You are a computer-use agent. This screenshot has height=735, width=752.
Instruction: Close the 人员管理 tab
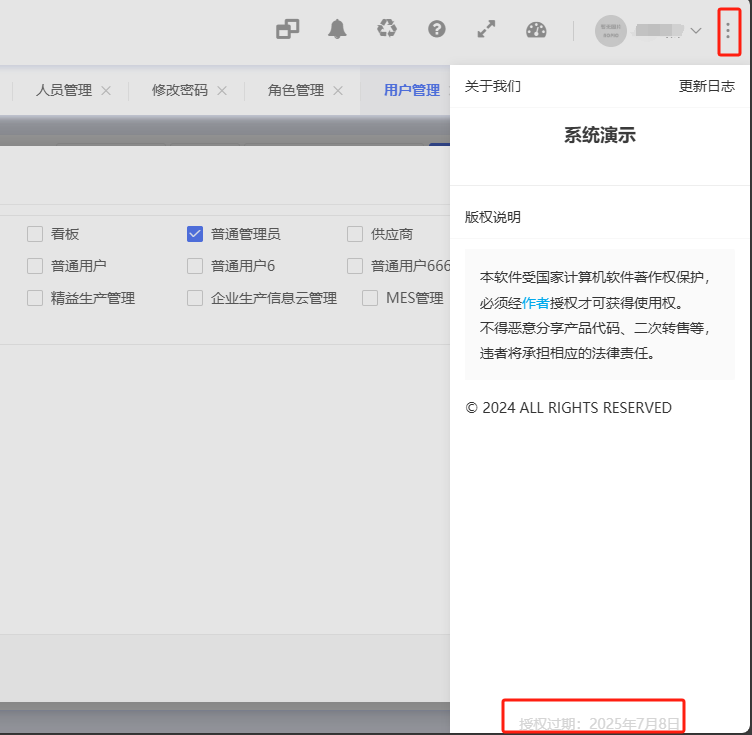point(106,90)
